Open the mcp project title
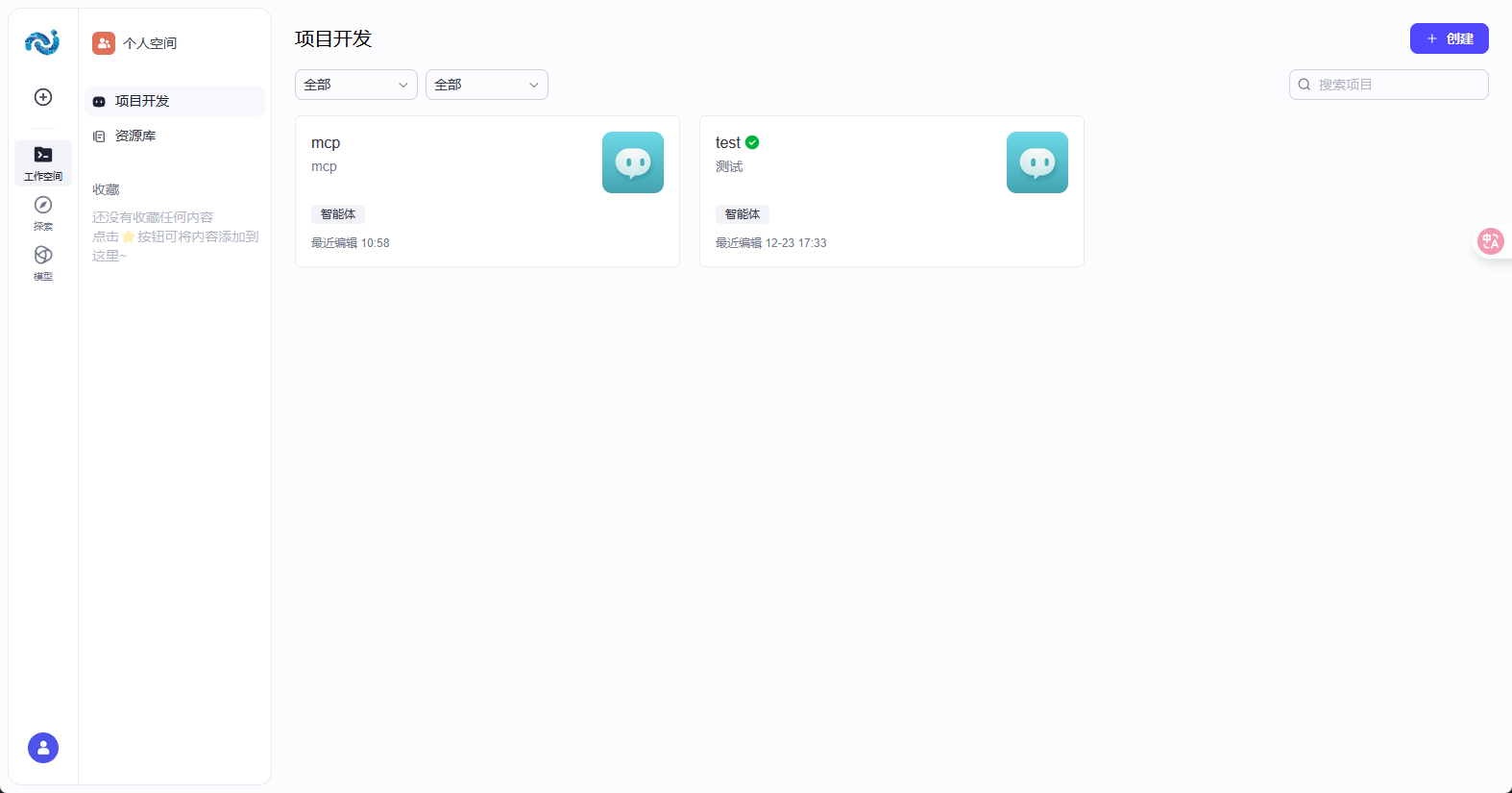 [x=326, y=142]
